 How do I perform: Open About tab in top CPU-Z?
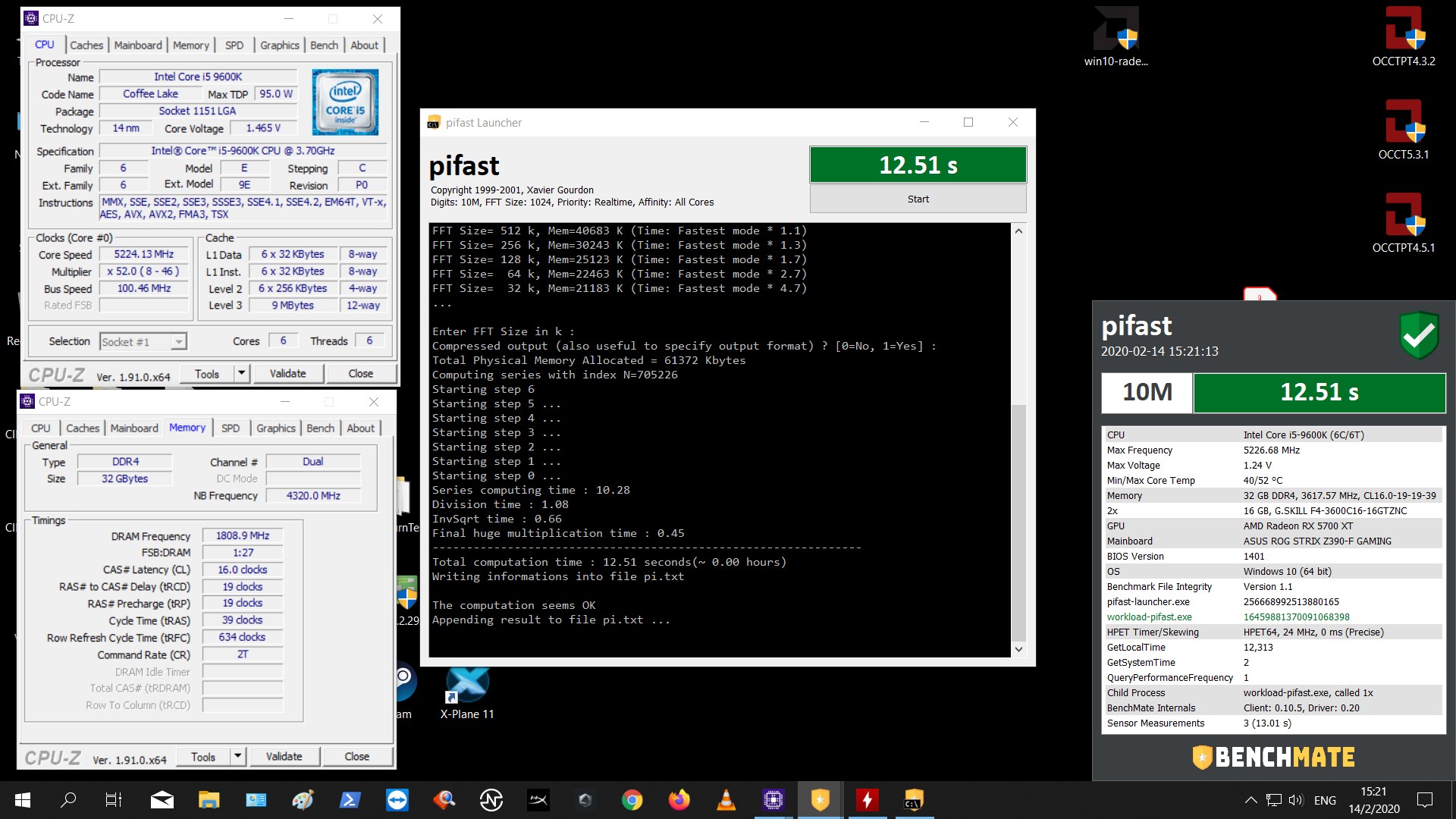click(x=364, y=45)
